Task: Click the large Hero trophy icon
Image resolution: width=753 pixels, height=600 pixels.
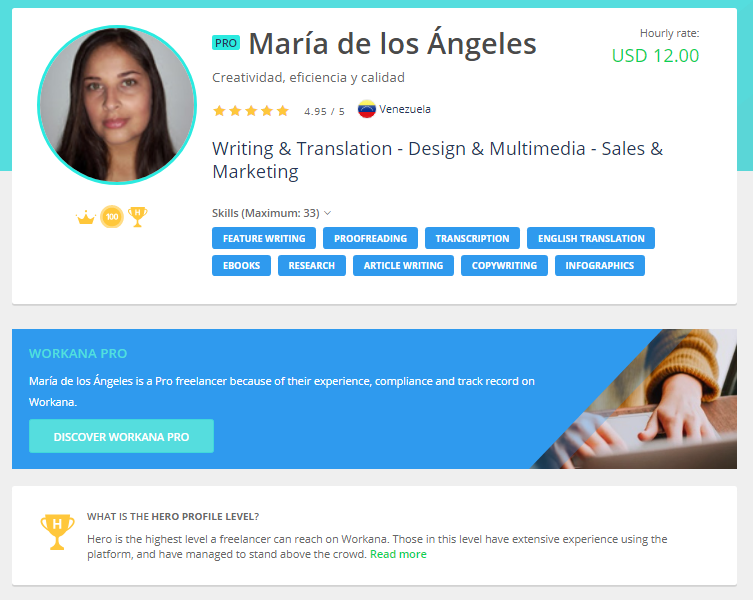Action: (57, 532)
